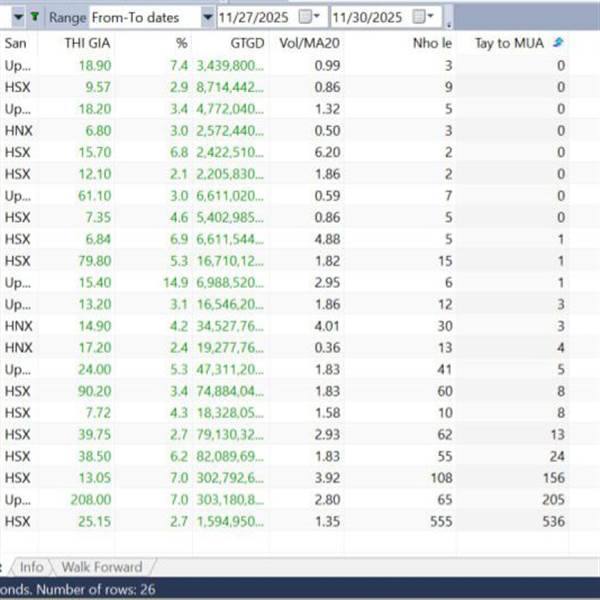Sort by the % column header
The height and width of the screenshot is (600, 600).
(182, 43)
